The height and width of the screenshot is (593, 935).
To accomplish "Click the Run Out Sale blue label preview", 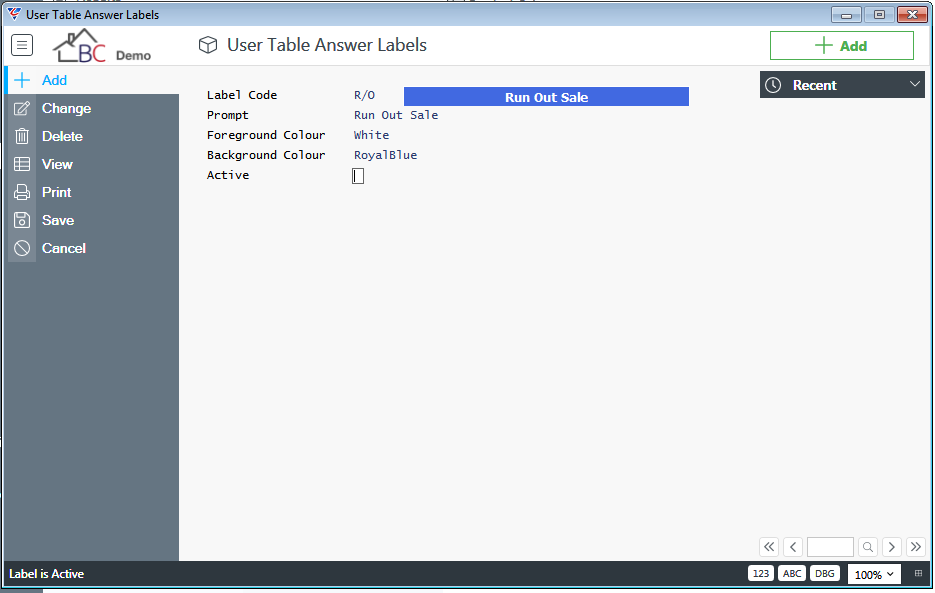I will pyautogui.click(x=546, y=97).
